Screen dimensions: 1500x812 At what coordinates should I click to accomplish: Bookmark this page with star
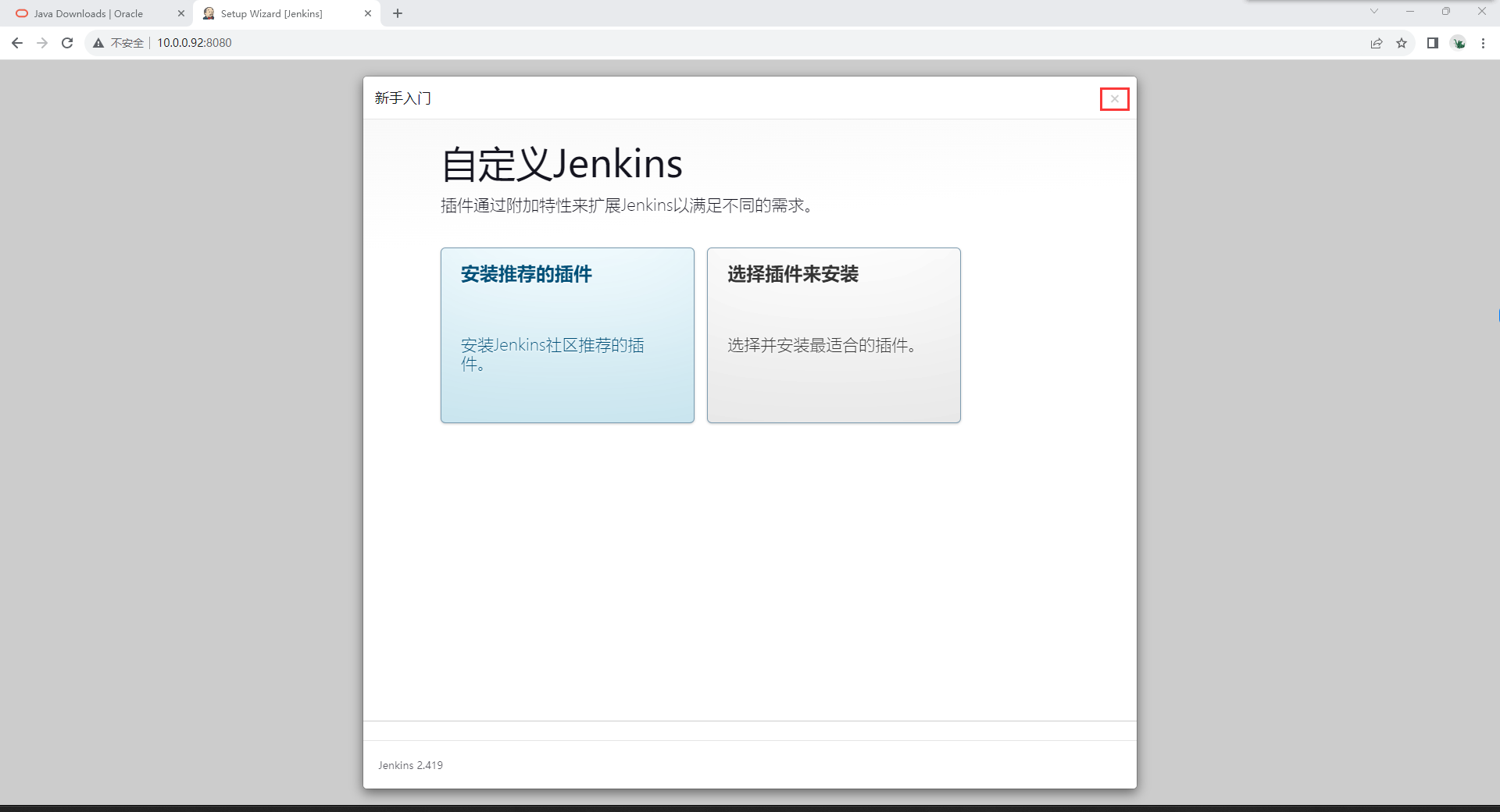1402,43
